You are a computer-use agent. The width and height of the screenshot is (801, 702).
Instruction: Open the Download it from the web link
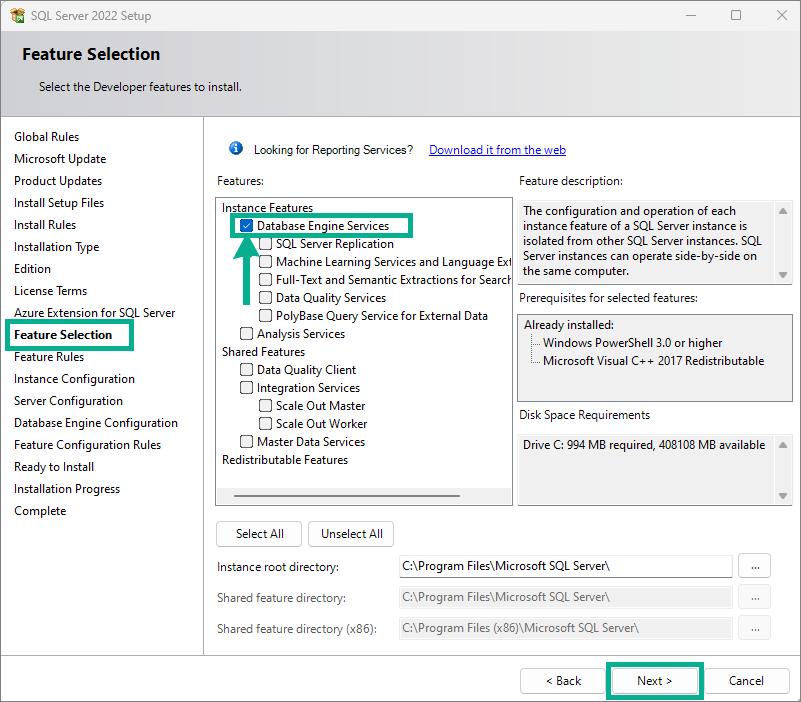[x=497, y=150]
